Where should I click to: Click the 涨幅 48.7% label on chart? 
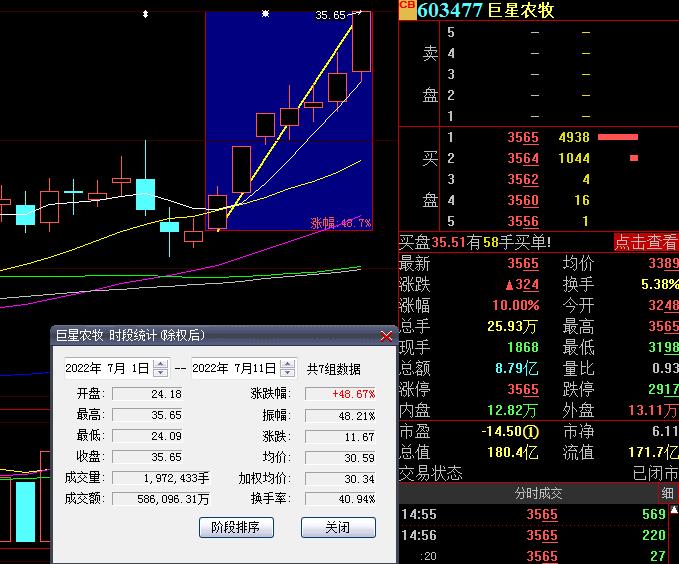pos(340,223)
